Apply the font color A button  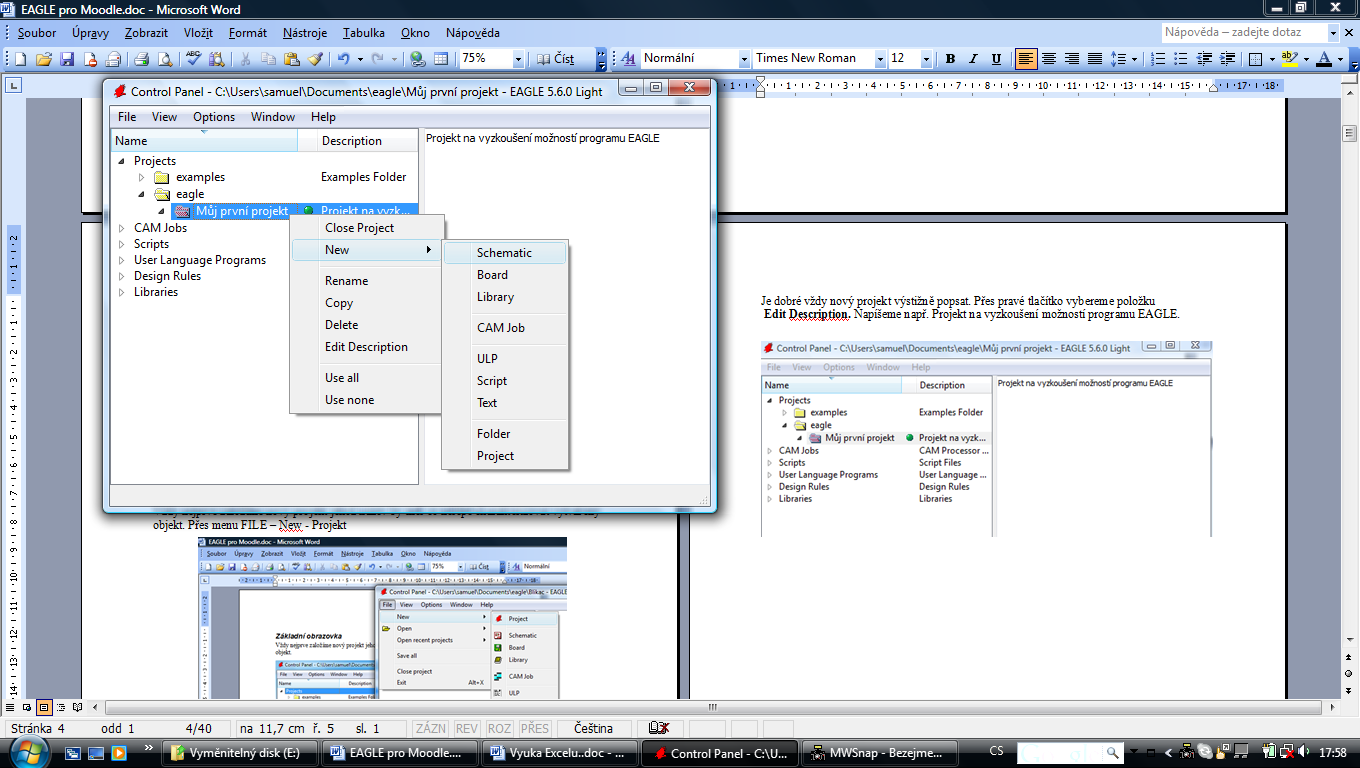click(1324, 59)
